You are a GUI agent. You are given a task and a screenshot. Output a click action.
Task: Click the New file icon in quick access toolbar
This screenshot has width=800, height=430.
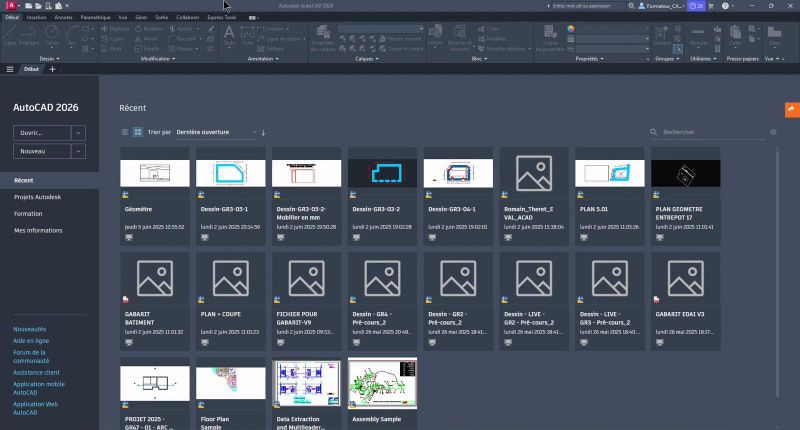[29, 6]
